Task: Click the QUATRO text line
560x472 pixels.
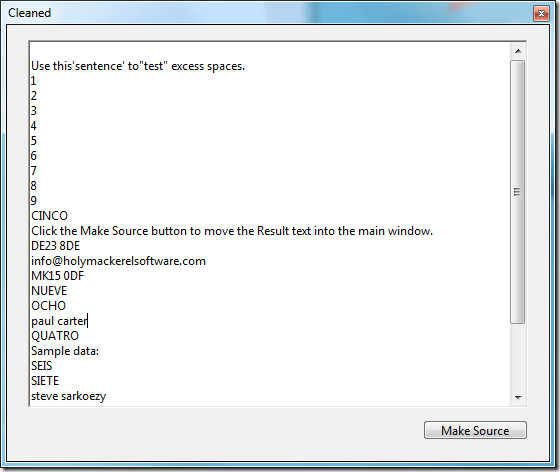Action: pyautogui.click(x=55, y=336)
